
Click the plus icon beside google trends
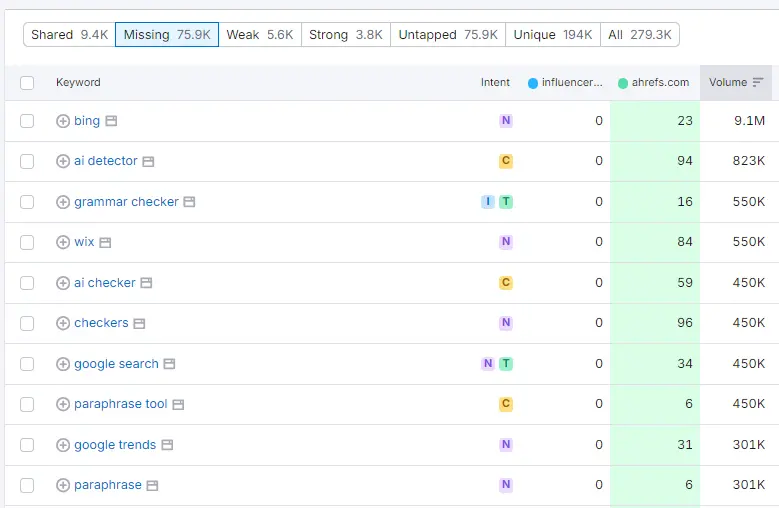63,445
